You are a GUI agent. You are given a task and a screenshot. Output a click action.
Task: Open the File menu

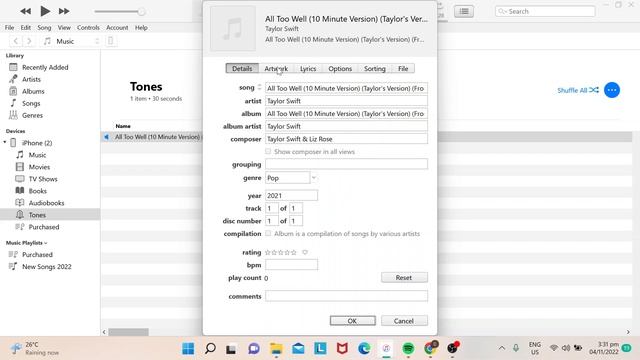pyautogui.click(x=9, y=28)
